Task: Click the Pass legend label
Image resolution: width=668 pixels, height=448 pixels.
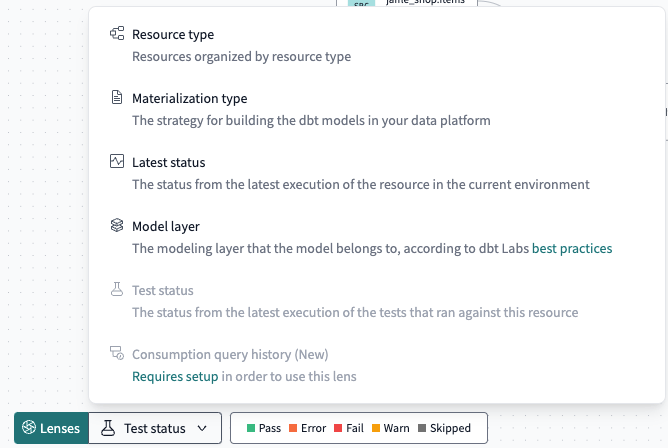Action: (x=270, y=428)
